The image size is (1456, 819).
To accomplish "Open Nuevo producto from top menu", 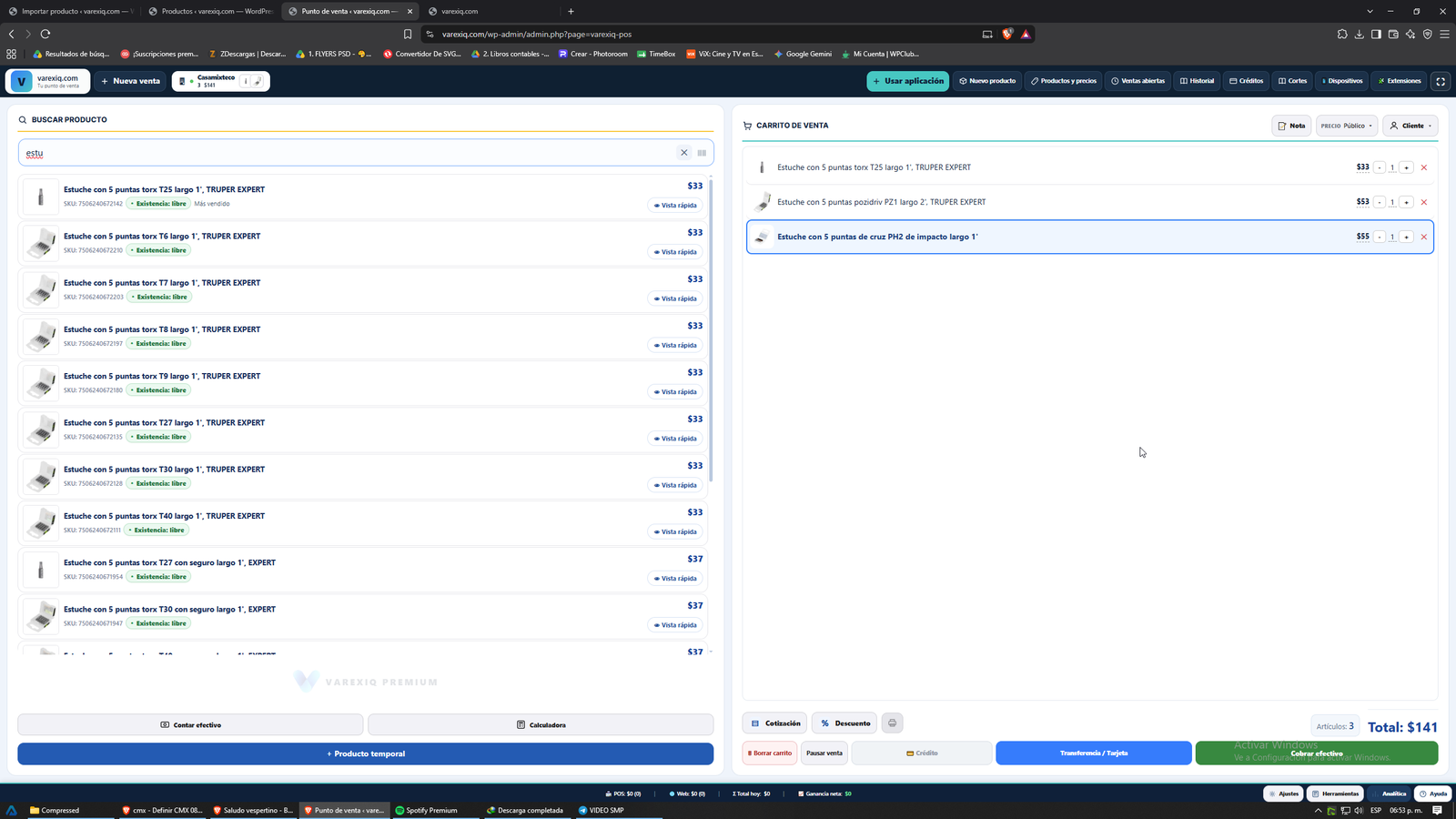I will [987, 81].
